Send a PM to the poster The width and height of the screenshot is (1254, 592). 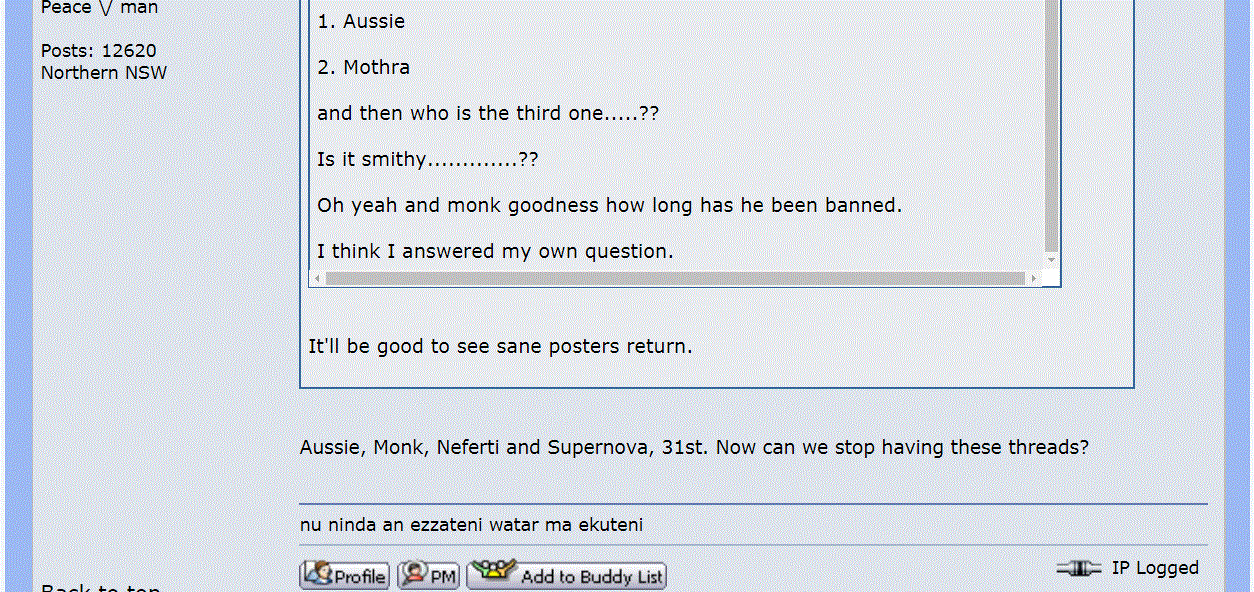click(428, 576)
